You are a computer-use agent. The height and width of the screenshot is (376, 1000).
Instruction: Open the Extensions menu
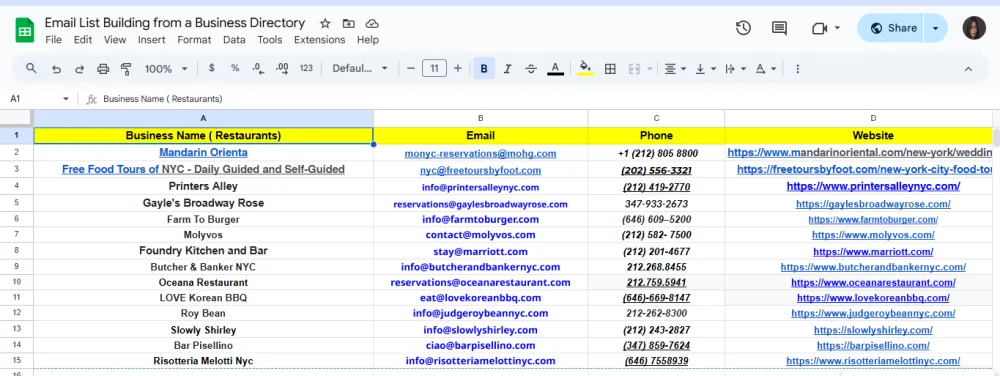tap(320, 40)
